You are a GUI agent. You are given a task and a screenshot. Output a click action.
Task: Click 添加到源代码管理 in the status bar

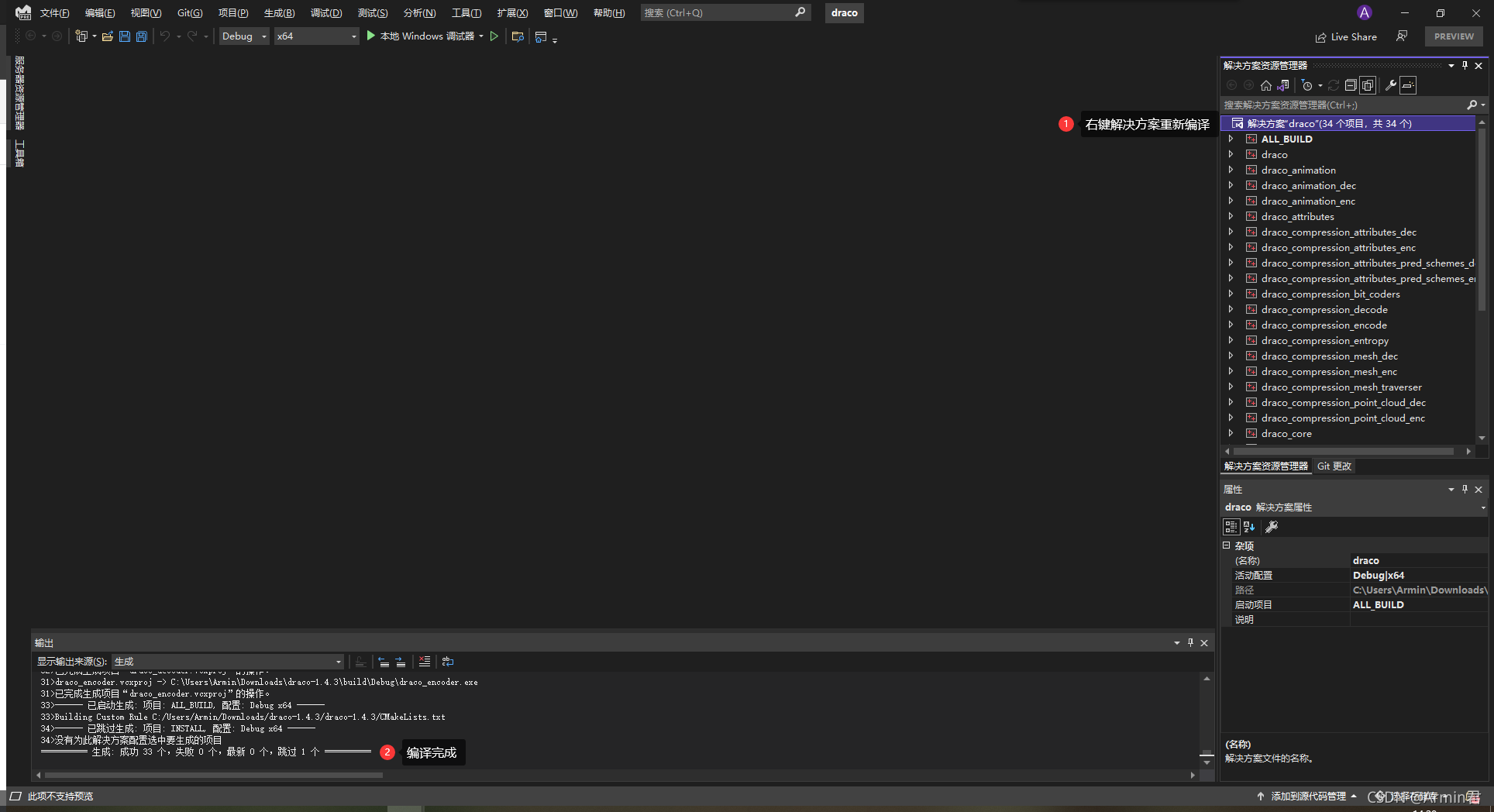[1307, 796]
